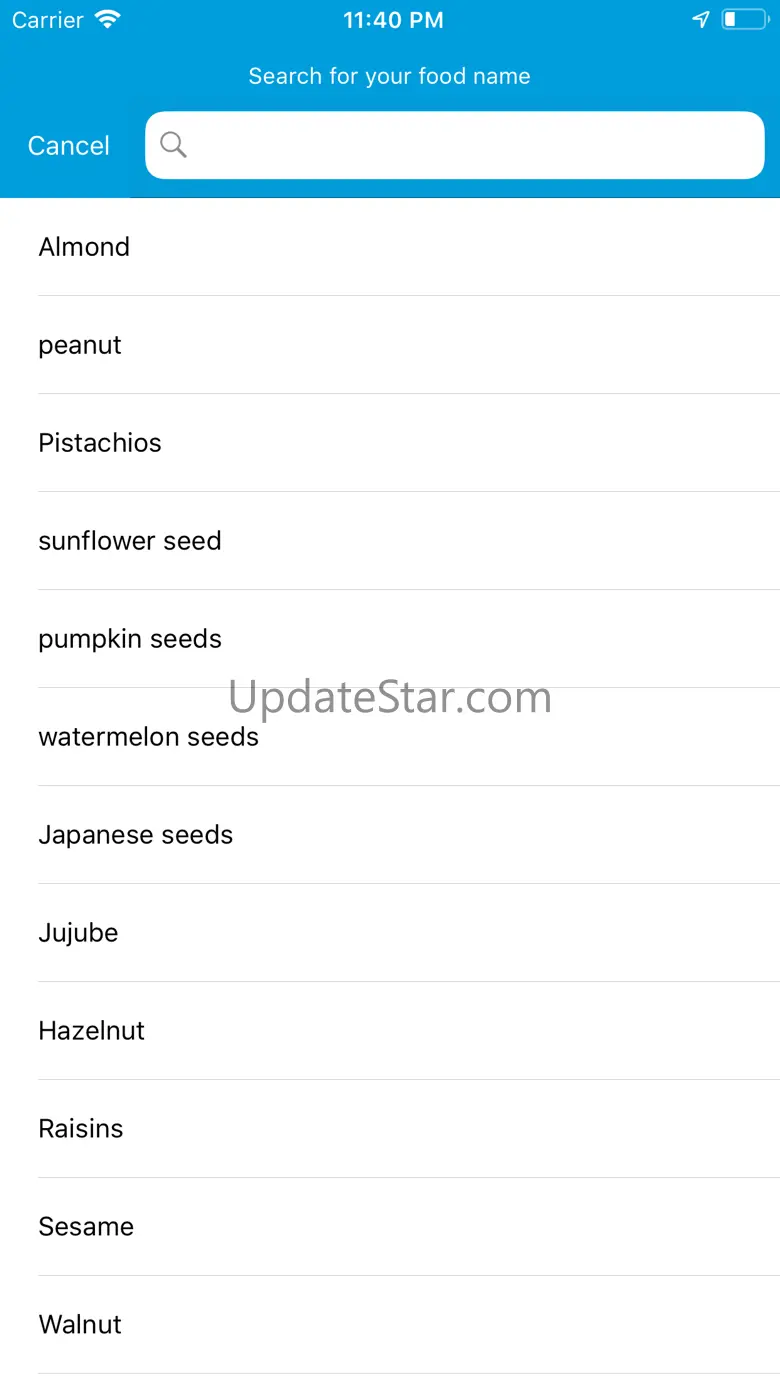Tap the 11:40 PM clock
780x1387 pixels.
tap(393, 20)
